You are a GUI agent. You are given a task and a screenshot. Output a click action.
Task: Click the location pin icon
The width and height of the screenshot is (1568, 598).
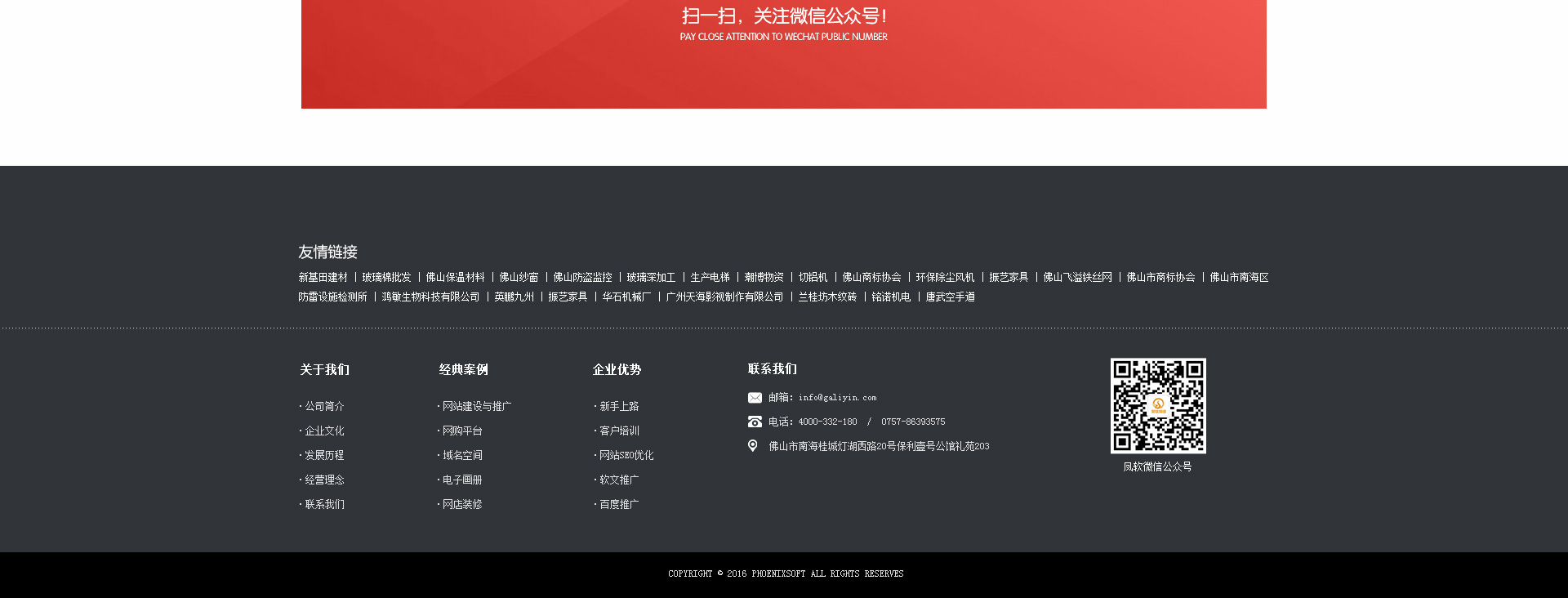tap(753, 446)
